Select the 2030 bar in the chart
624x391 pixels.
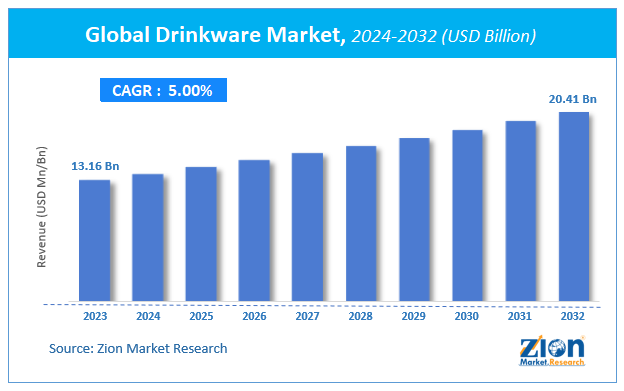click(467, 216)
